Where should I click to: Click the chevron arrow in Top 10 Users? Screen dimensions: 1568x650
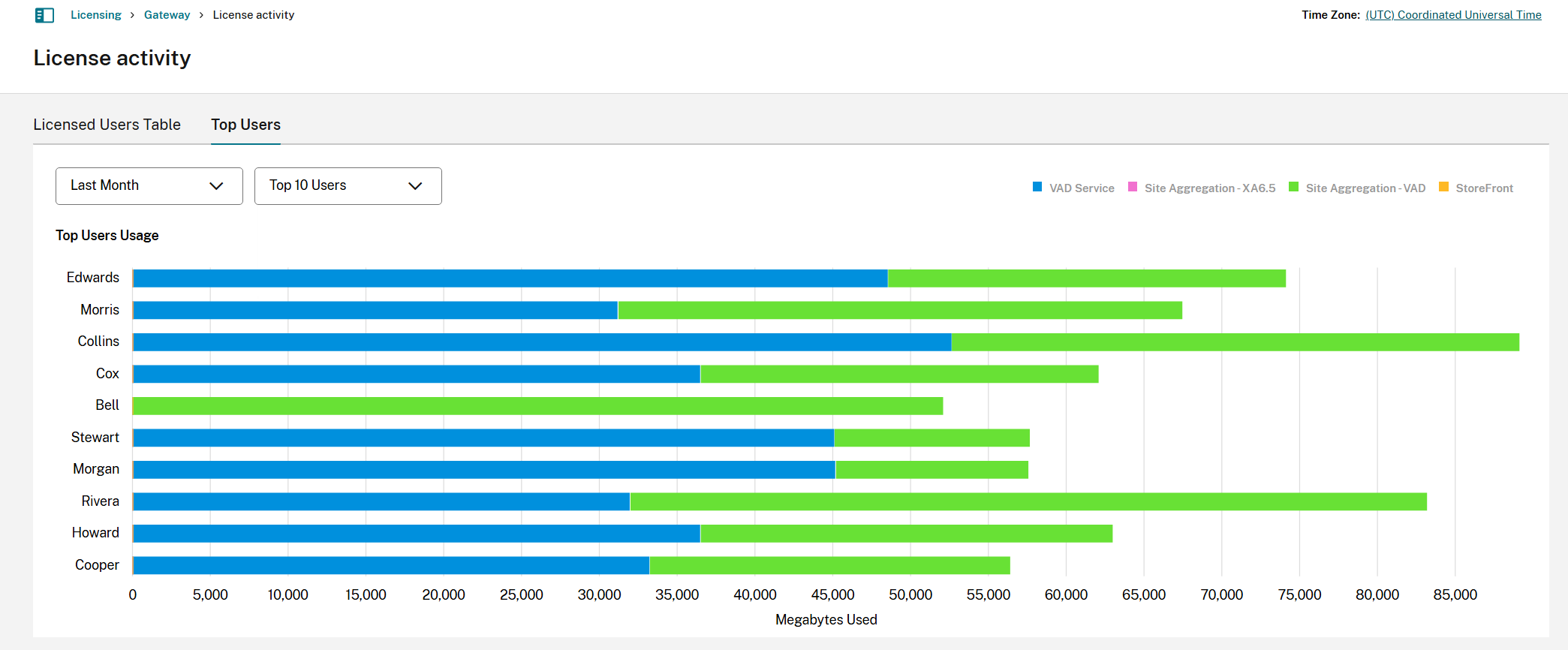415,186
